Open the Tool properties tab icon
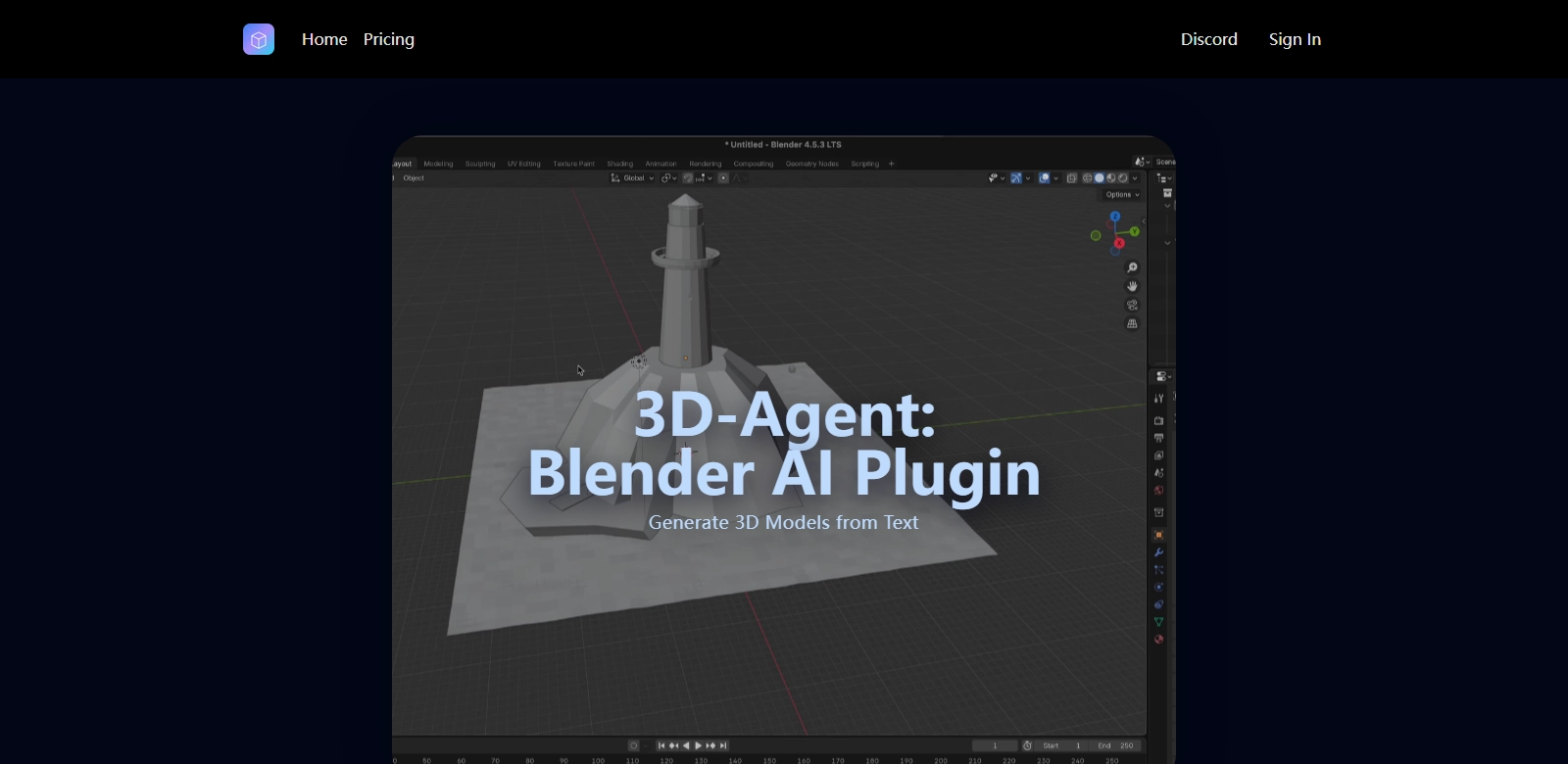The image size is (1568, 764). point(1158,398)
